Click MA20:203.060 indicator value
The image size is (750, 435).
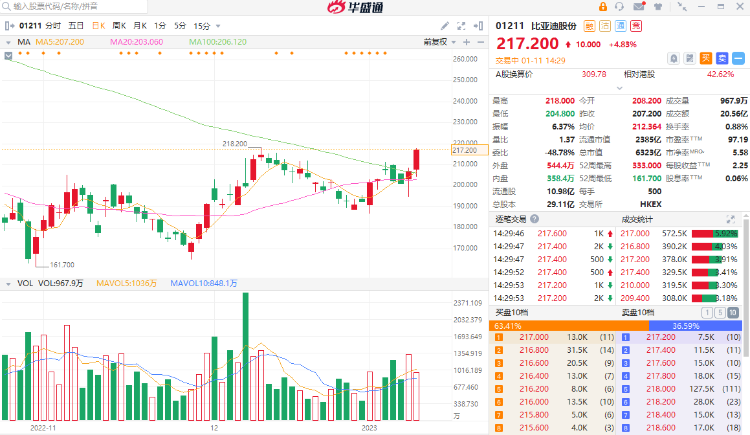click(x=136, y=42)
